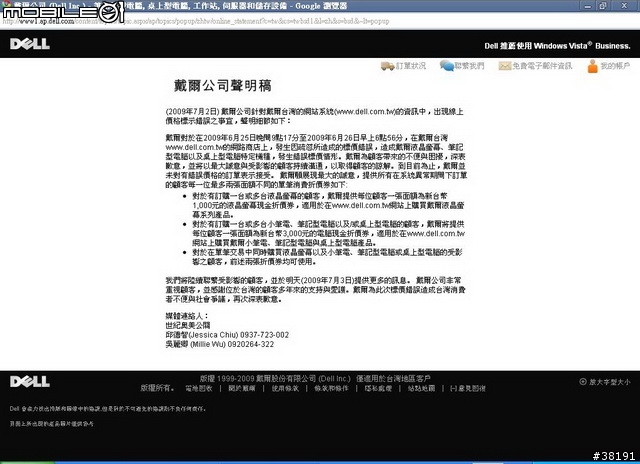The height and width of the screenshot is (464, 640).
Task: Click the 媒體連絡人 label
Action: 187,316
